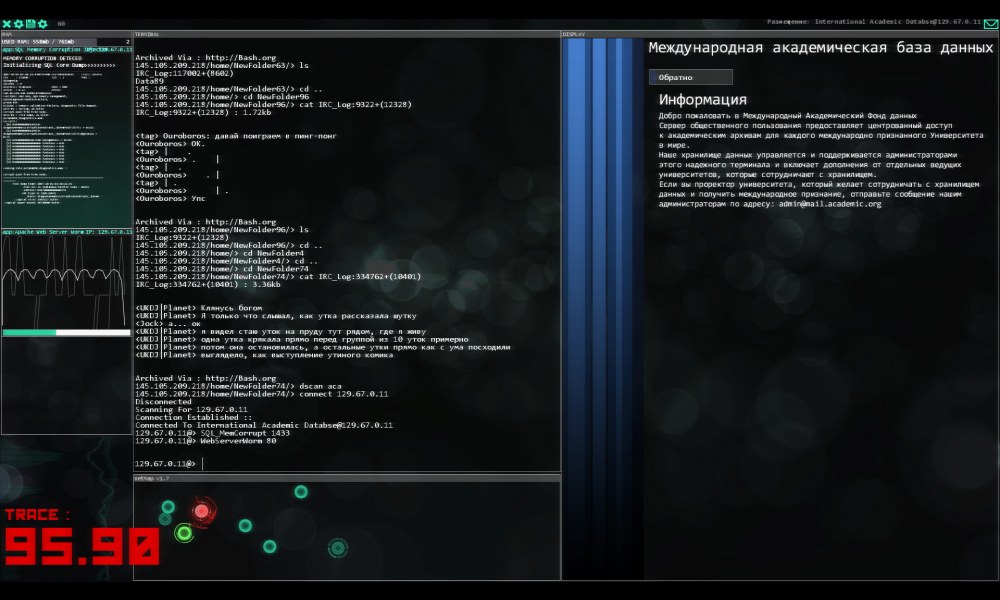Screen dimensions: 1000x600
Task: Select the topmost teal node in netMap
Action: point(301,492)
